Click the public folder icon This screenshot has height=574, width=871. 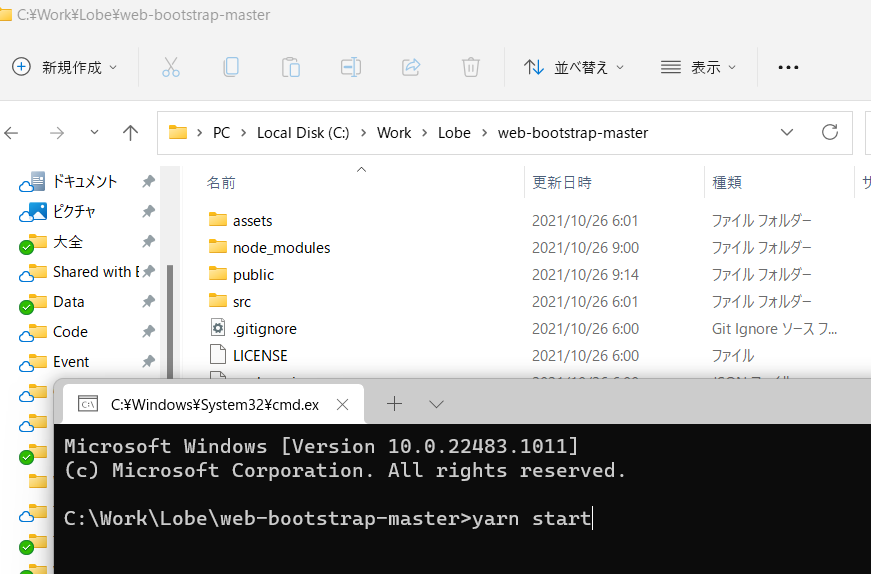(218, 273)
